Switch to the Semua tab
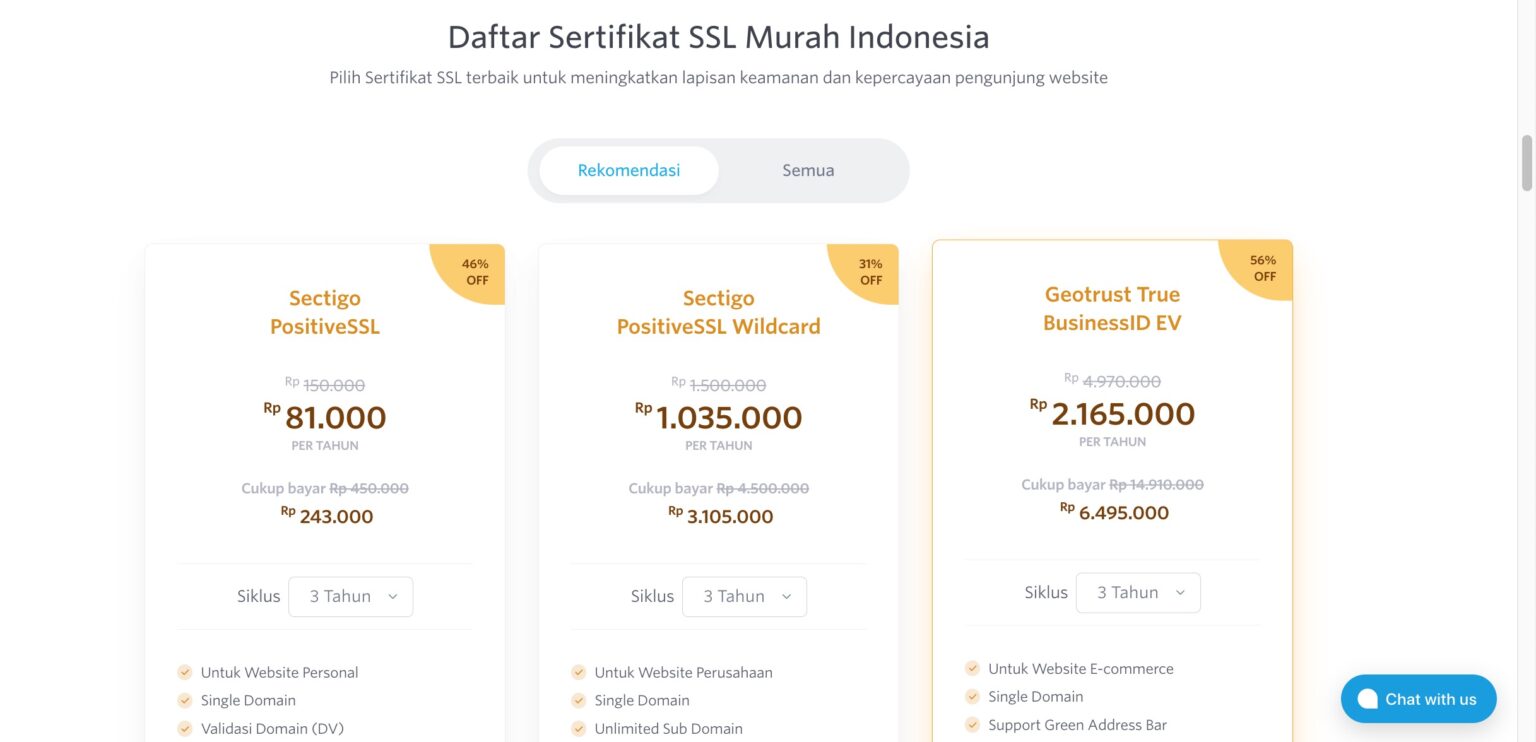The image size is (1536, 742). pyautogui.click(x=807, y=170)
